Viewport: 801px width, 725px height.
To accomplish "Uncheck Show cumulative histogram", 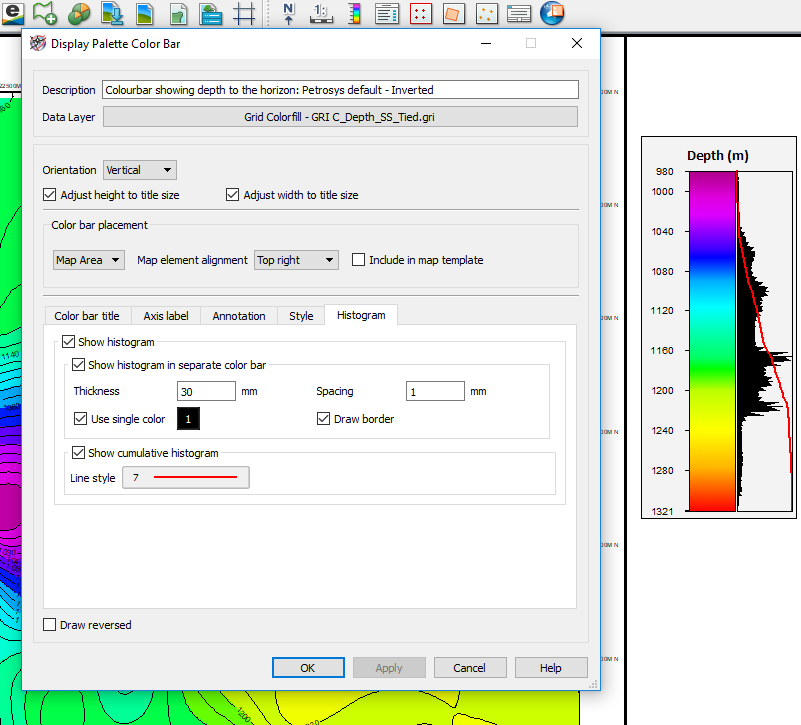I will 79,453.
